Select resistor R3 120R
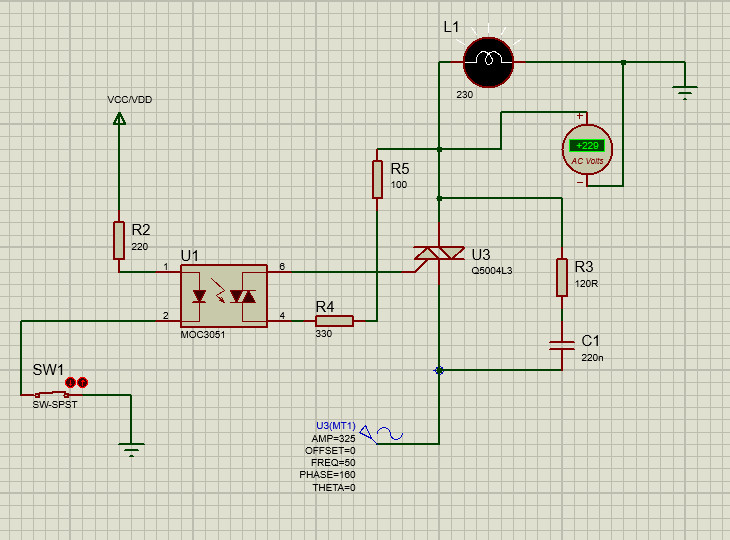 562,277
